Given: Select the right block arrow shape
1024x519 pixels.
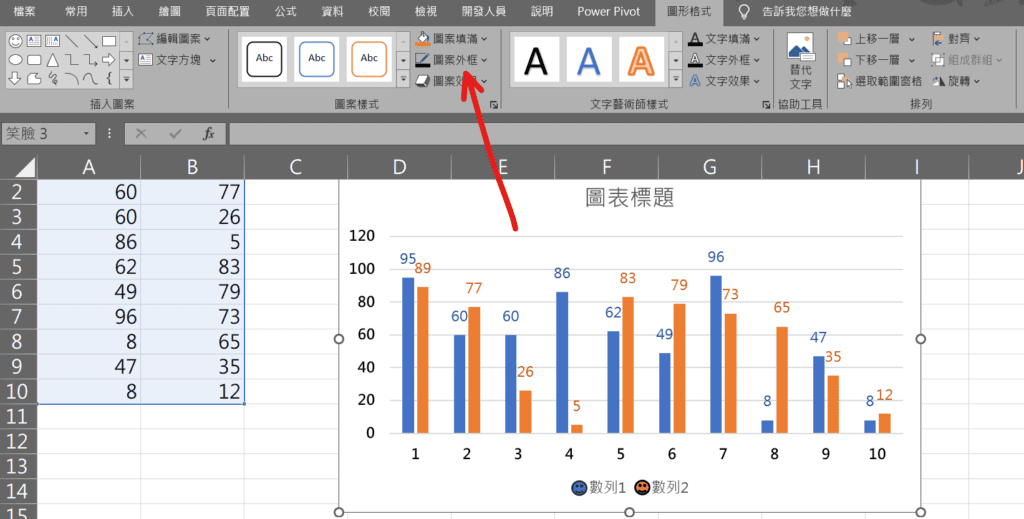Looking at the screenshot, I should [x=109, y=60].
